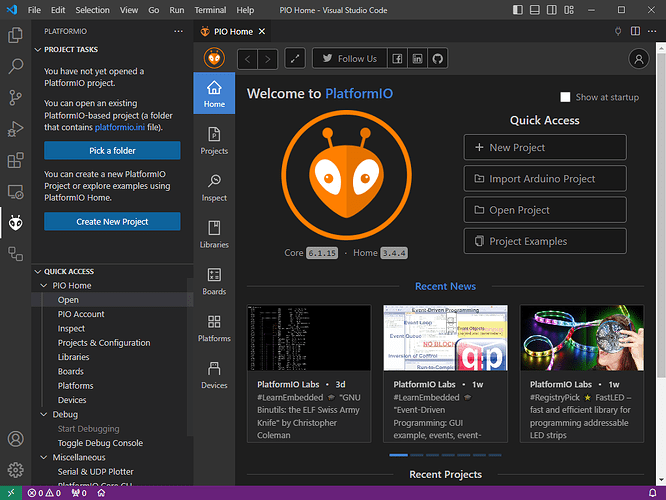Screen dimensions: 666x500
Task: Collapse the PROJECT TASKS section
Action: pyautogui.click(x=38, y=50)
